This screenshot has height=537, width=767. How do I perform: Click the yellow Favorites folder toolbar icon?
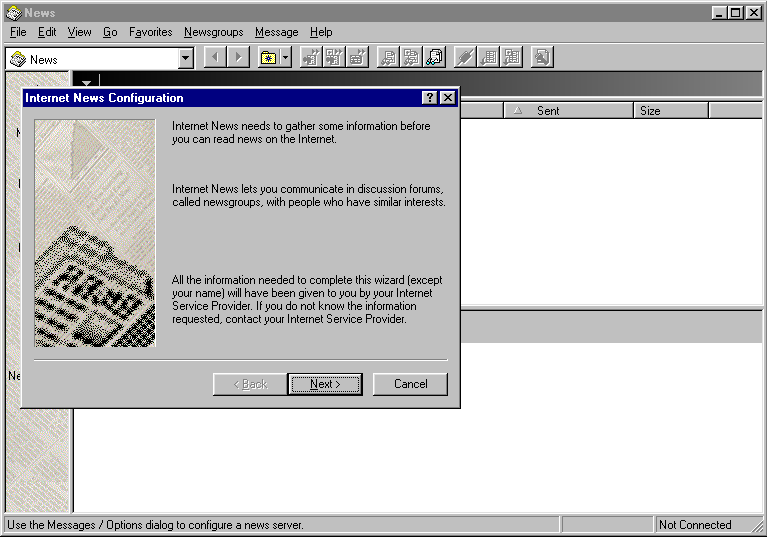point(268,58)
